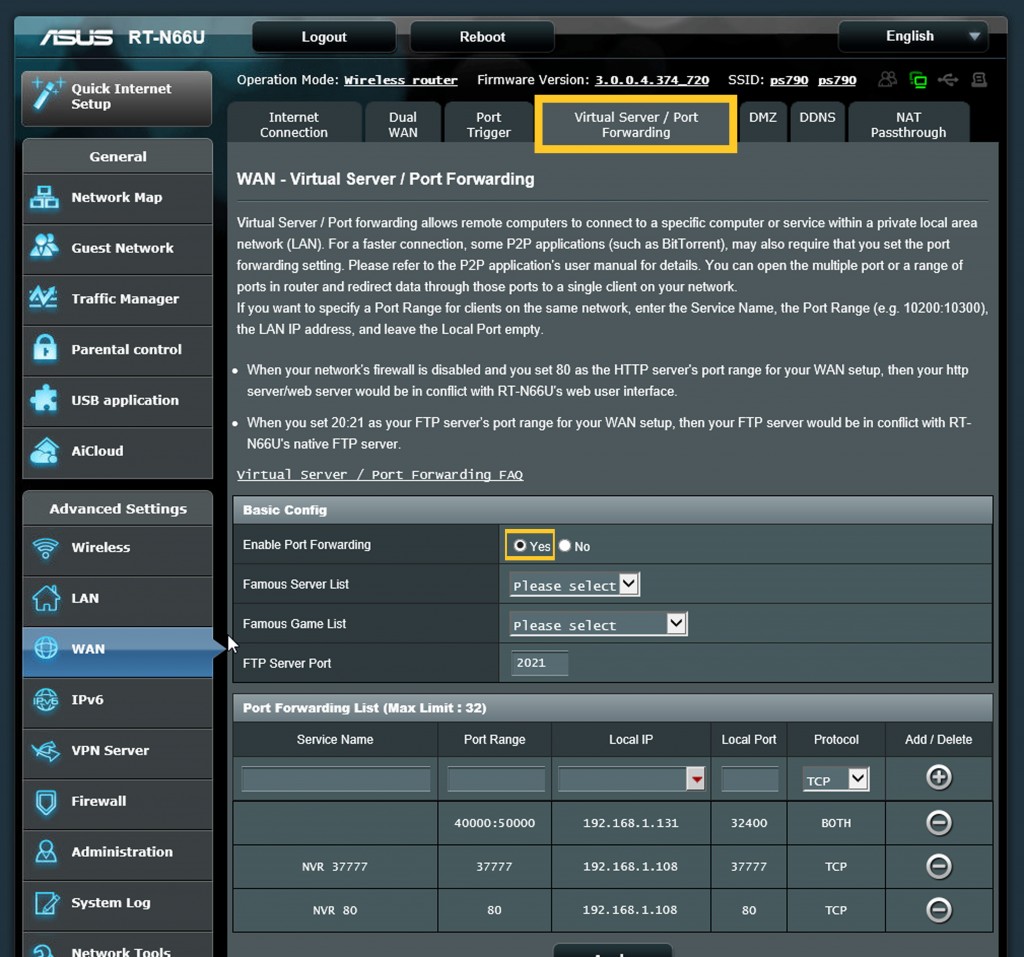The height and width of the screenshot is (957, 1024).
Task: Click the USB status icon in header
Action: click(948, 80)
